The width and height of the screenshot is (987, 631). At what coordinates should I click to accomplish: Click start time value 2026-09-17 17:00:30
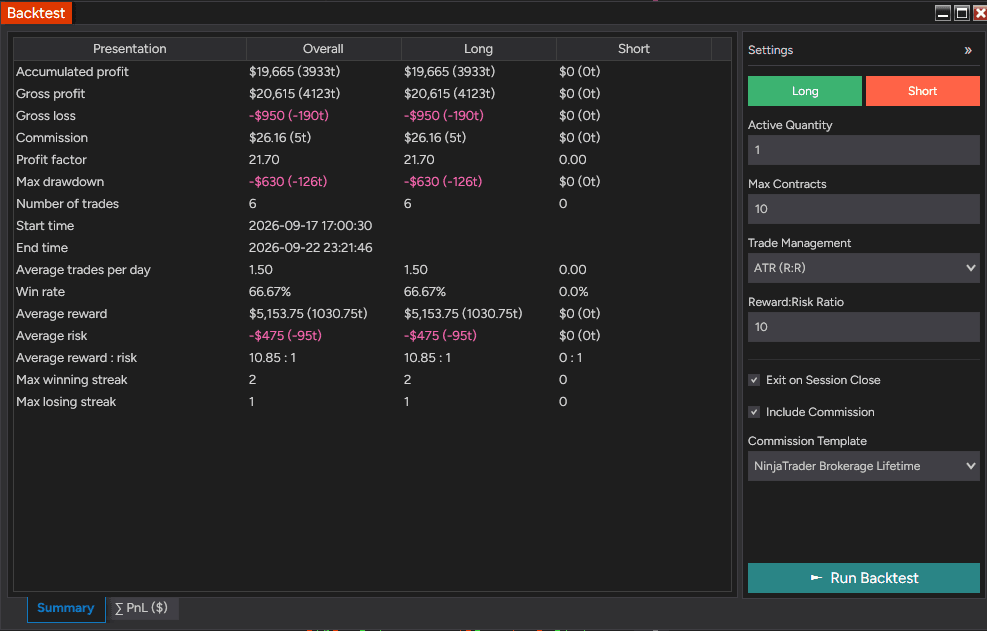coord(310,225)
